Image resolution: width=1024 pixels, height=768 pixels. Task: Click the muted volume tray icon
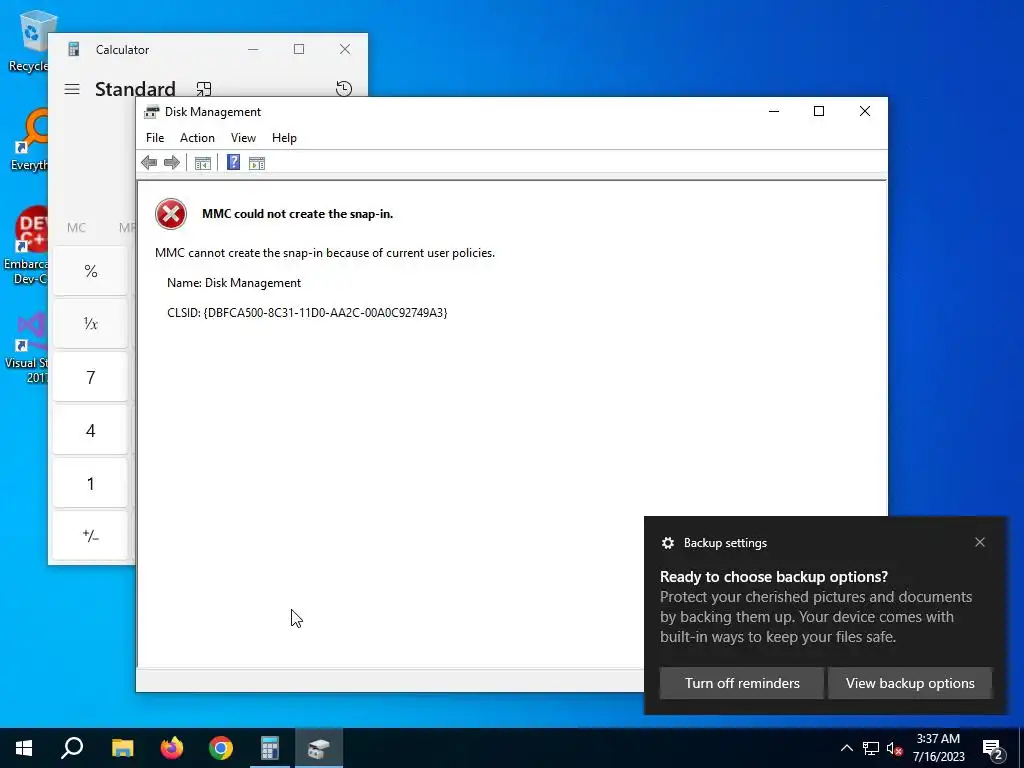[x=894, y=748]
